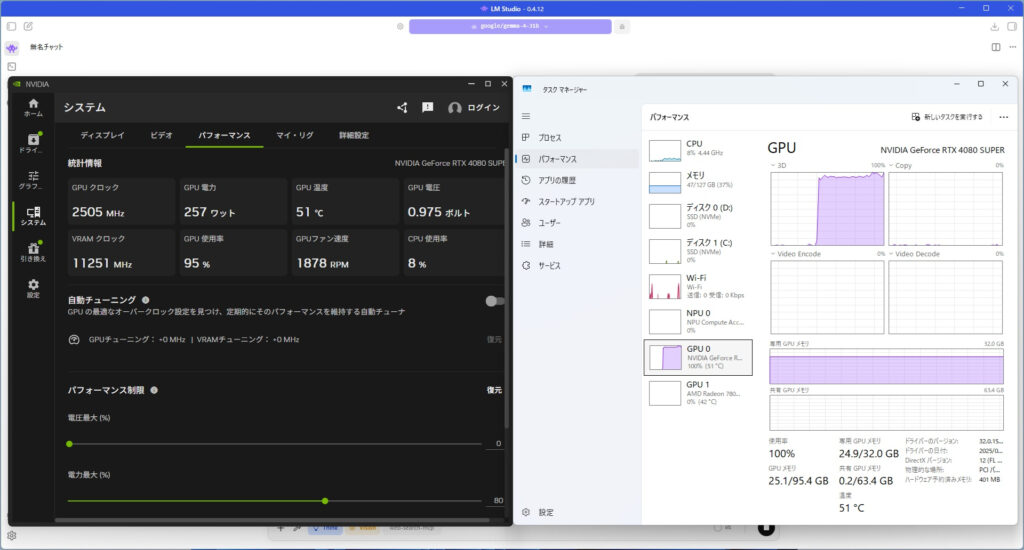Click 新しいタスクを実行する button
1024x550 pixels.
(946, 117)
